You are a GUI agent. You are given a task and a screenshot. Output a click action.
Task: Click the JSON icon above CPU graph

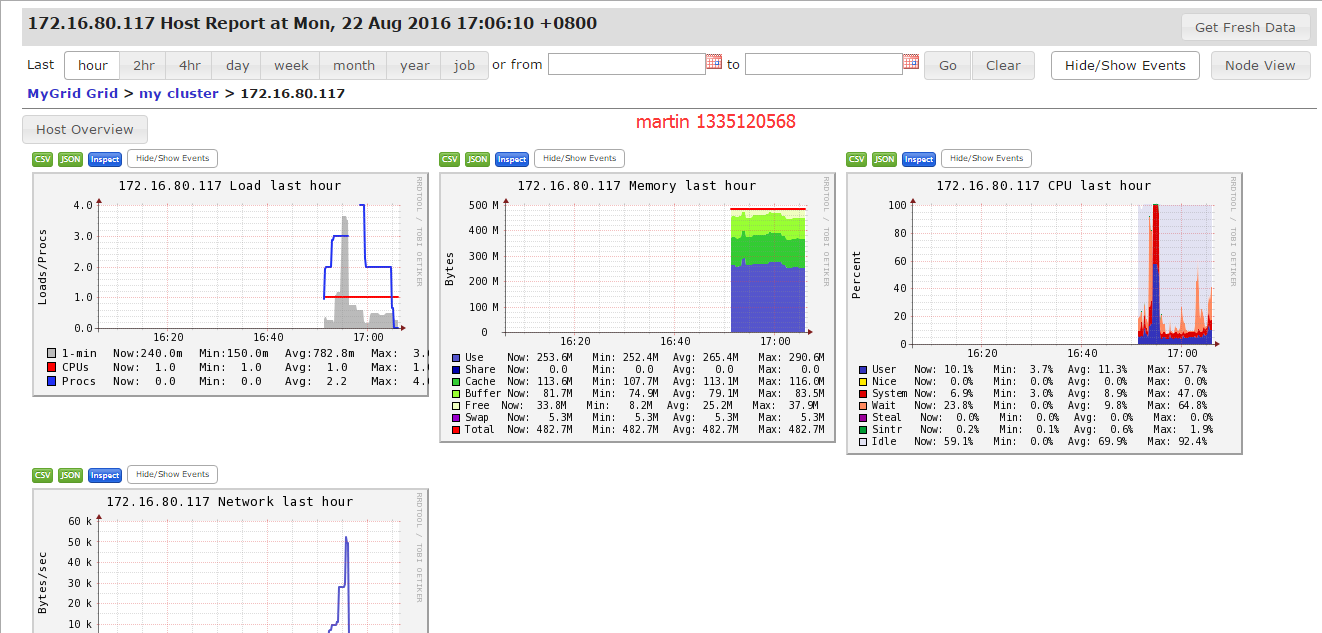pyautogui.click(x=885, y=159)
